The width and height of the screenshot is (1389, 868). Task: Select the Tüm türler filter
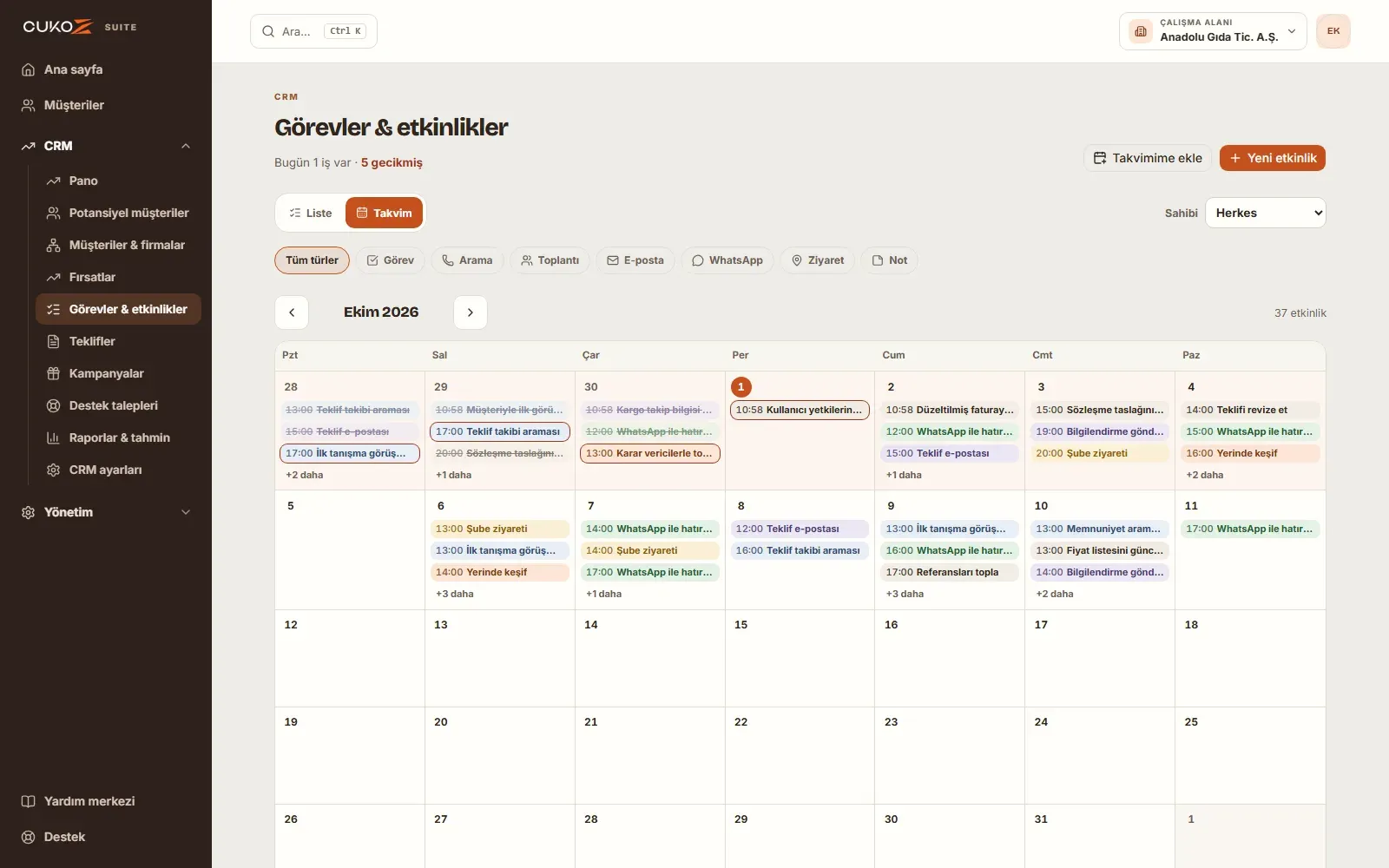point(313,260)
